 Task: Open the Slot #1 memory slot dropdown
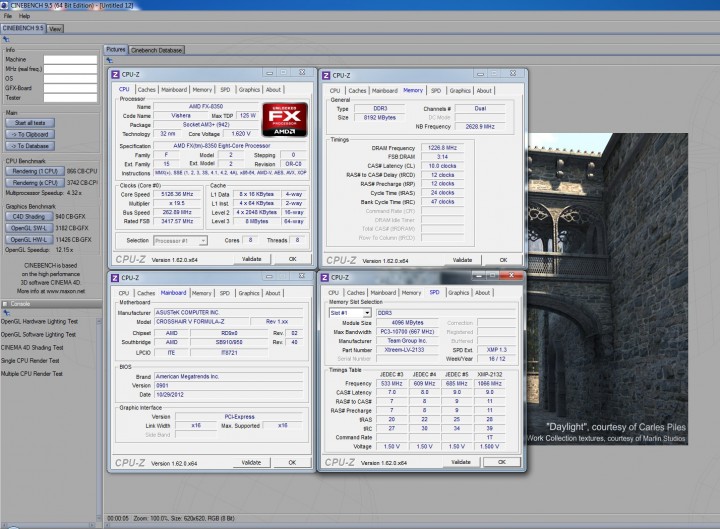click(350, 313)
